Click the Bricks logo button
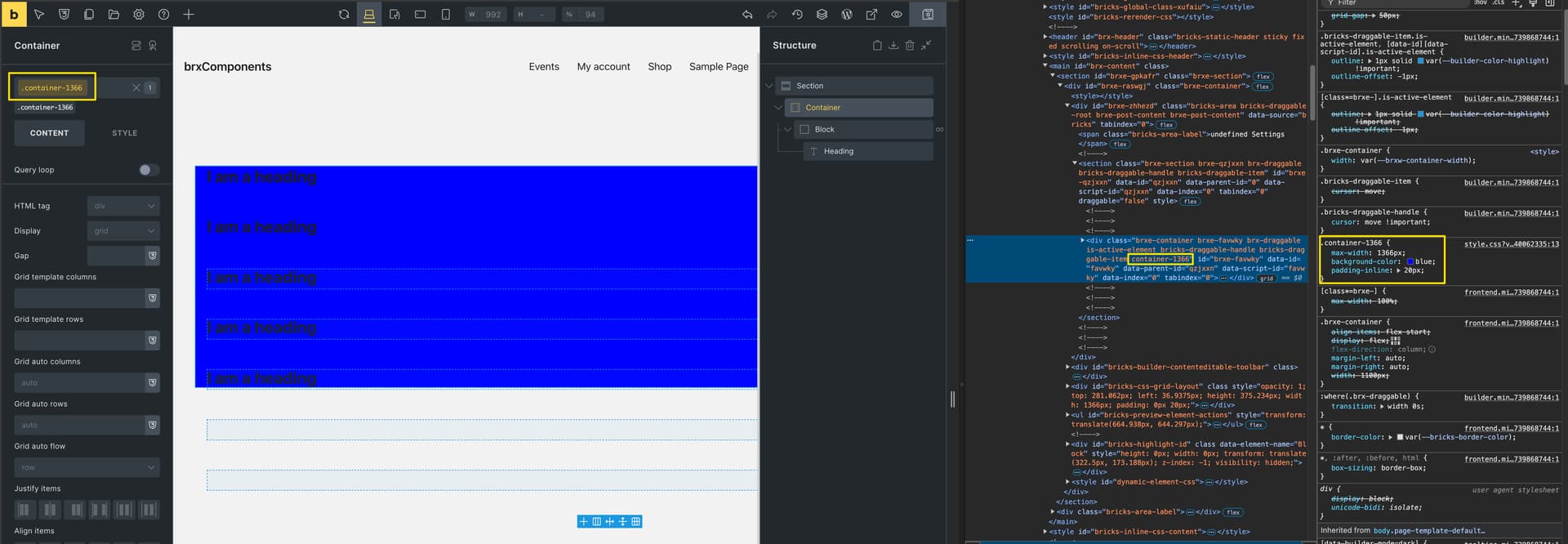 pos(13,14)
